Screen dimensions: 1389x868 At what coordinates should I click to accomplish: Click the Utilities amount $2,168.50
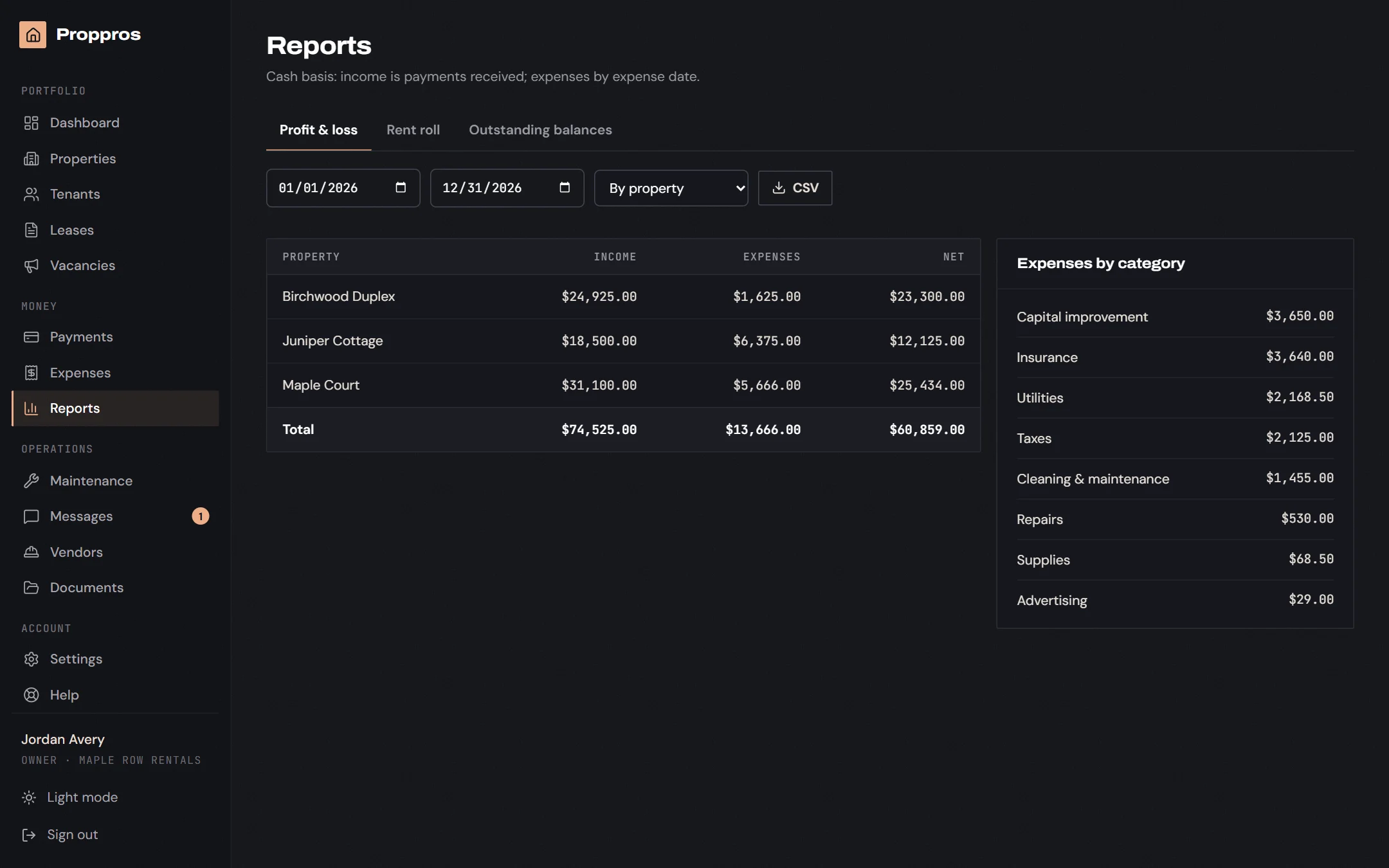tap(1300, 397)
